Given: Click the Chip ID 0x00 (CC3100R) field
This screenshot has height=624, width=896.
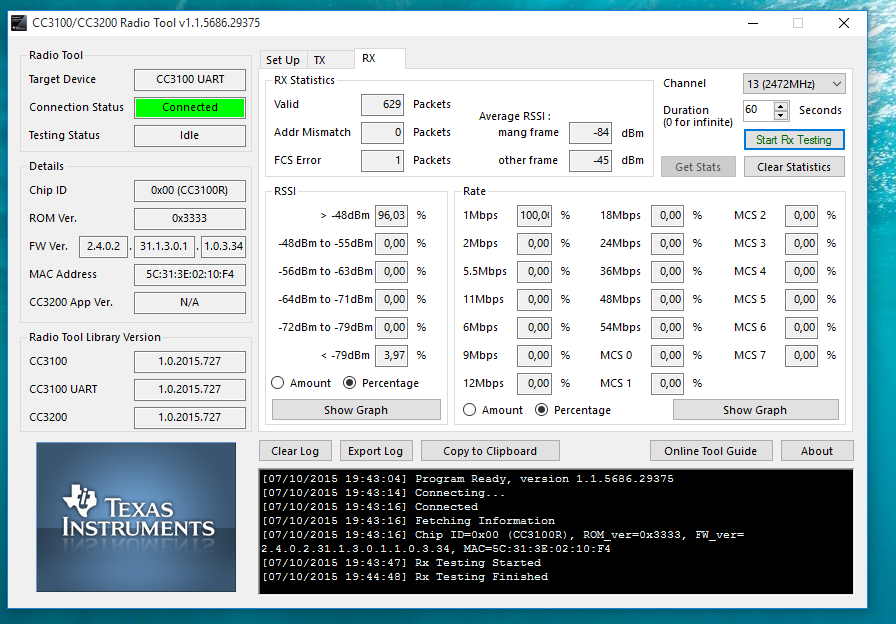Looking at the screenshot, I should point(190,190).
